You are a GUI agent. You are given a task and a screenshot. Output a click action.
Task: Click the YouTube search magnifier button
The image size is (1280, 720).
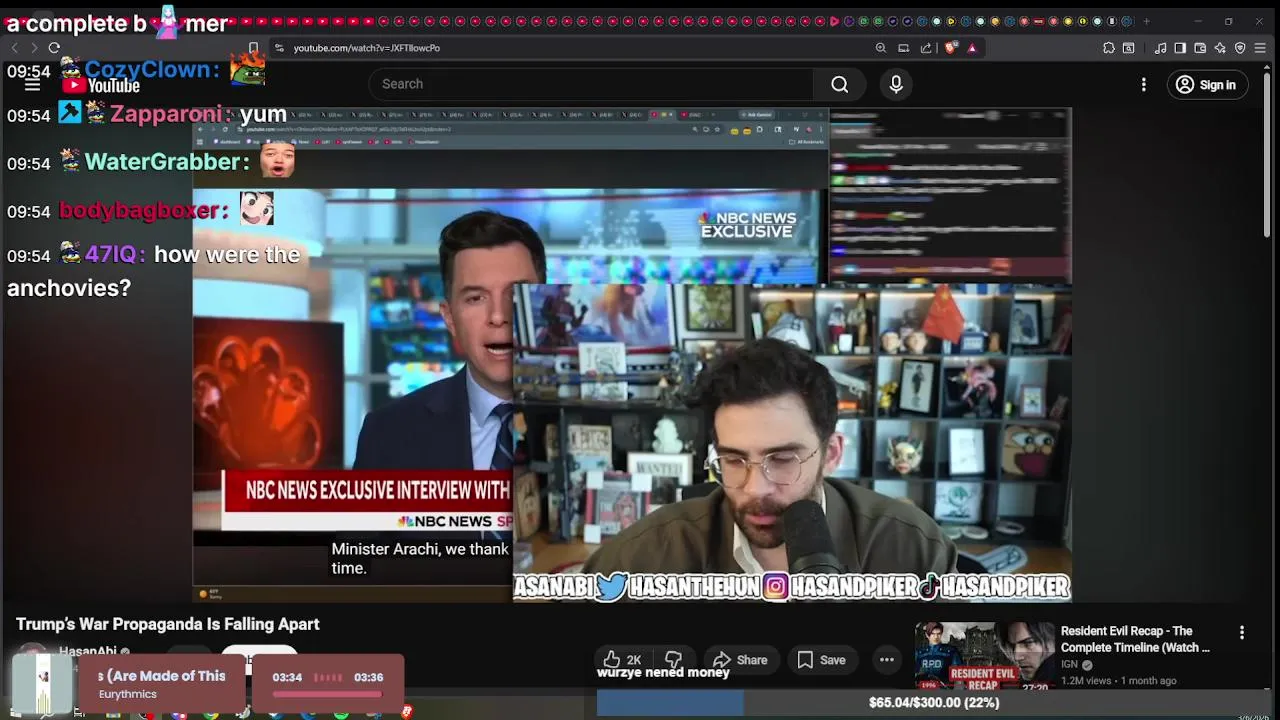pos(839,84)
